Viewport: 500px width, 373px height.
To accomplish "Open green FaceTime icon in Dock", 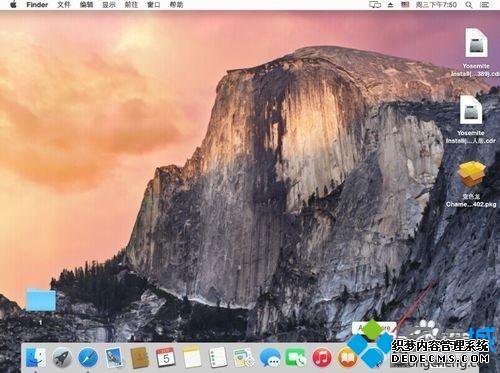I will click(x=296, y=358).
